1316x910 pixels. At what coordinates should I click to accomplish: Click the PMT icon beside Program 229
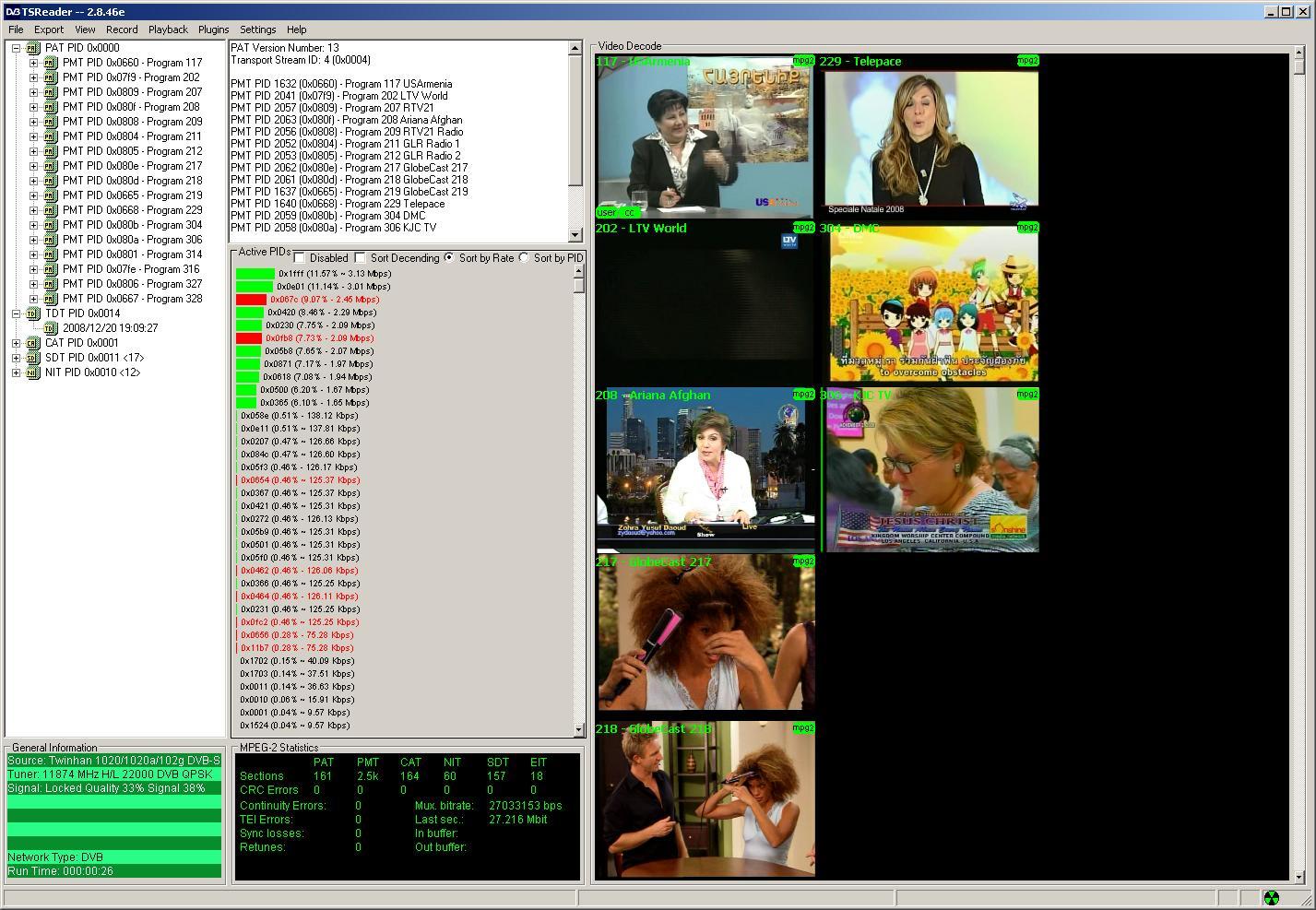pyautogui.click(x=51, y=210)
